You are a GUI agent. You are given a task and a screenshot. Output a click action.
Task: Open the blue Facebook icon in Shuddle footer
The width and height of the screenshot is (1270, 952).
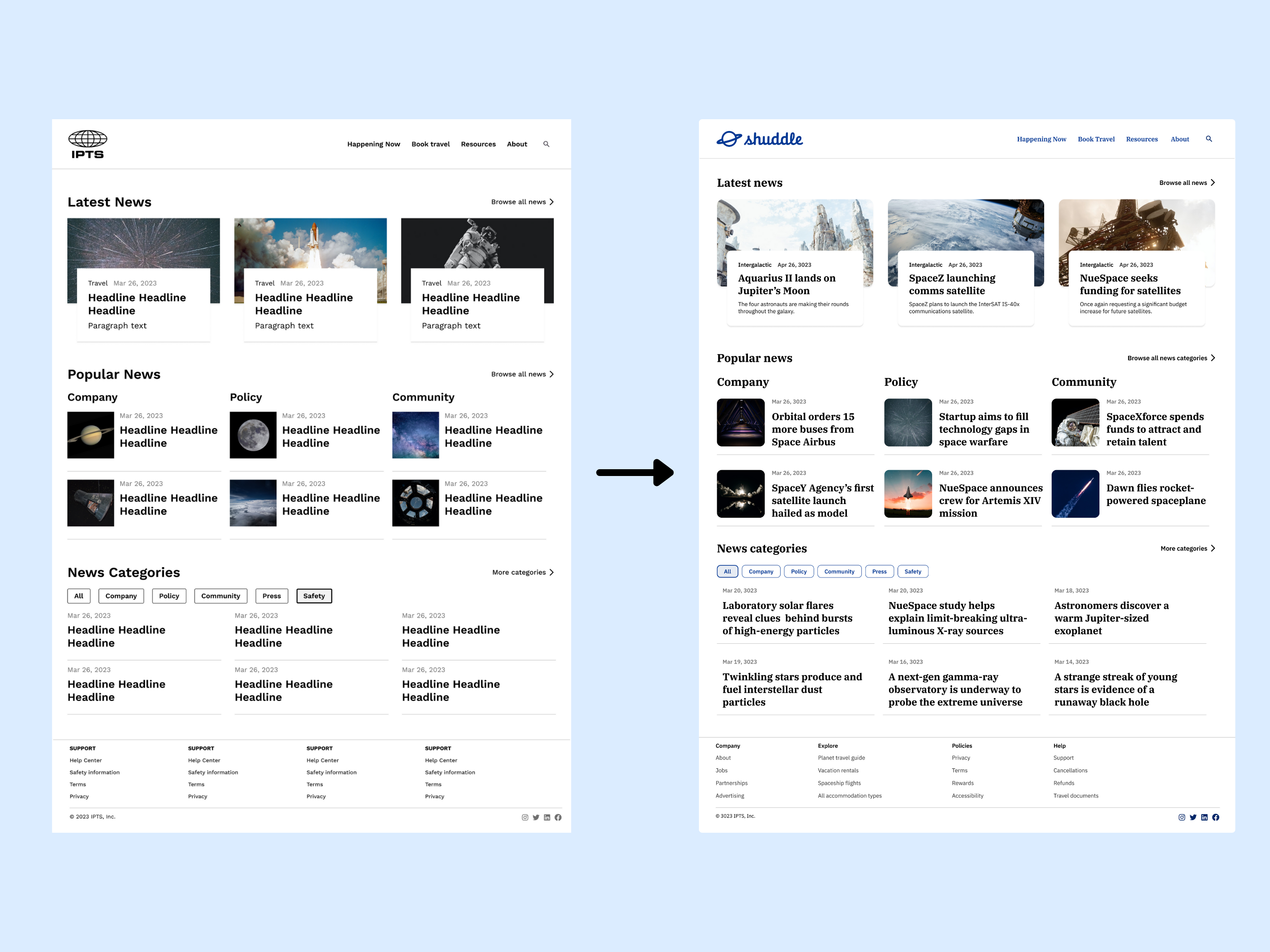(1216, 817)
